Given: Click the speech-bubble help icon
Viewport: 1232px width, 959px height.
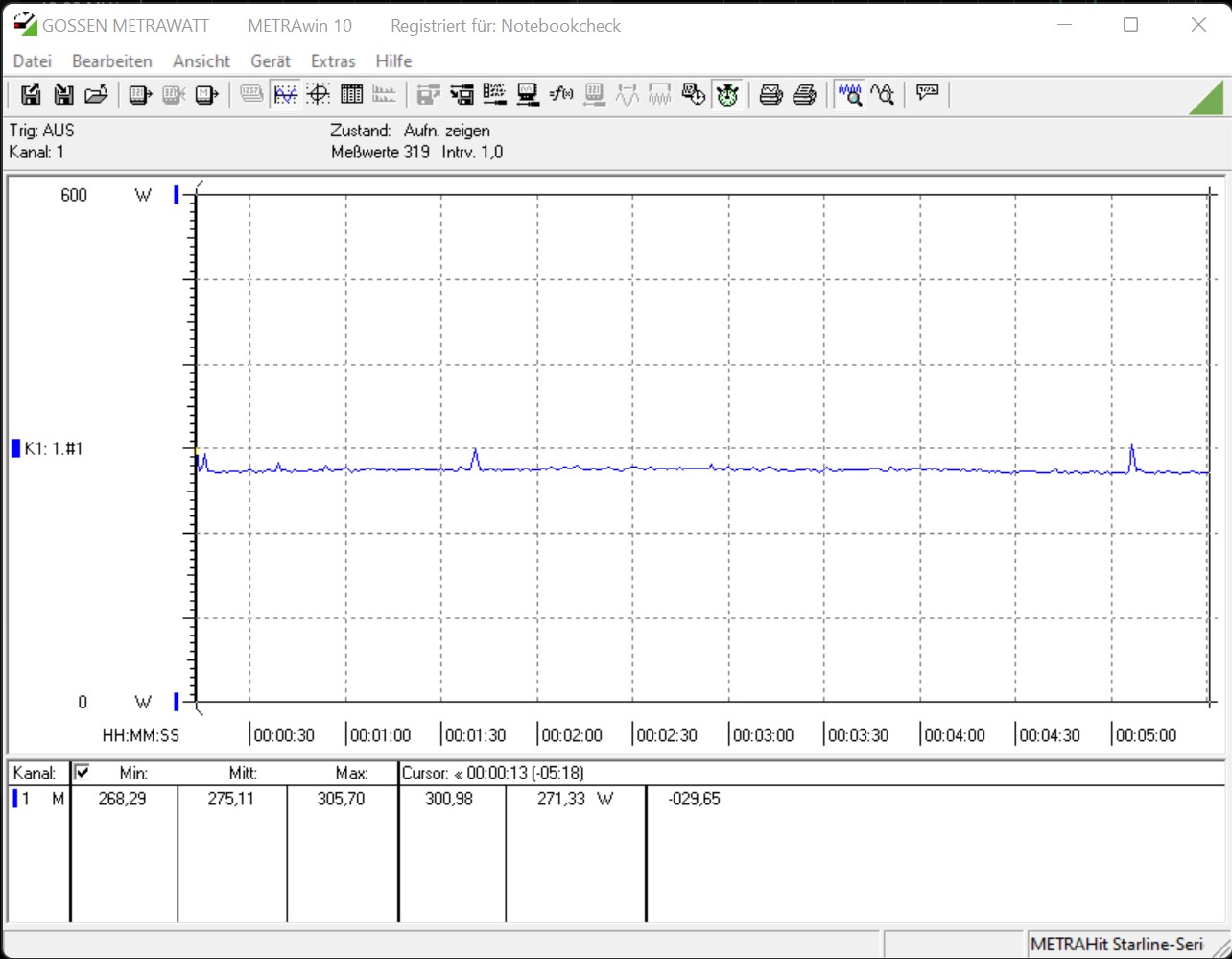Looking at the screenshot, I should pos(927,94).
